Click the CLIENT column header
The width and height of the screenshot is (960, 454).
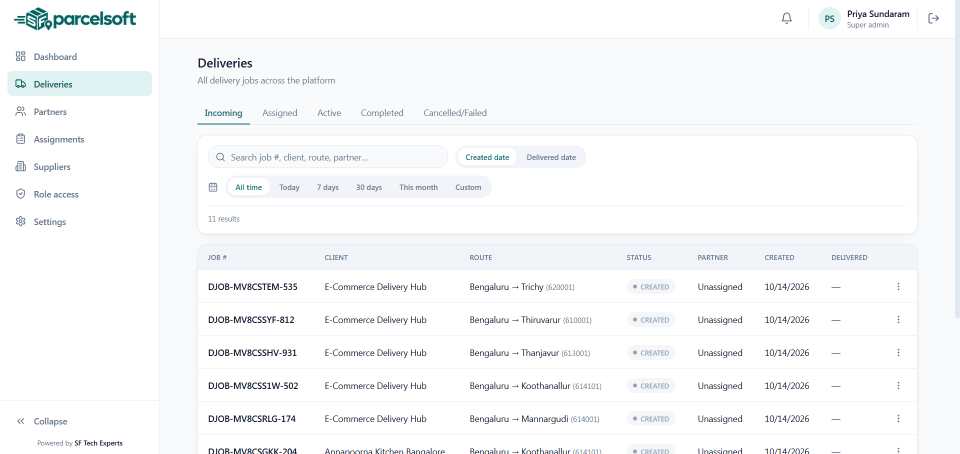336,258
